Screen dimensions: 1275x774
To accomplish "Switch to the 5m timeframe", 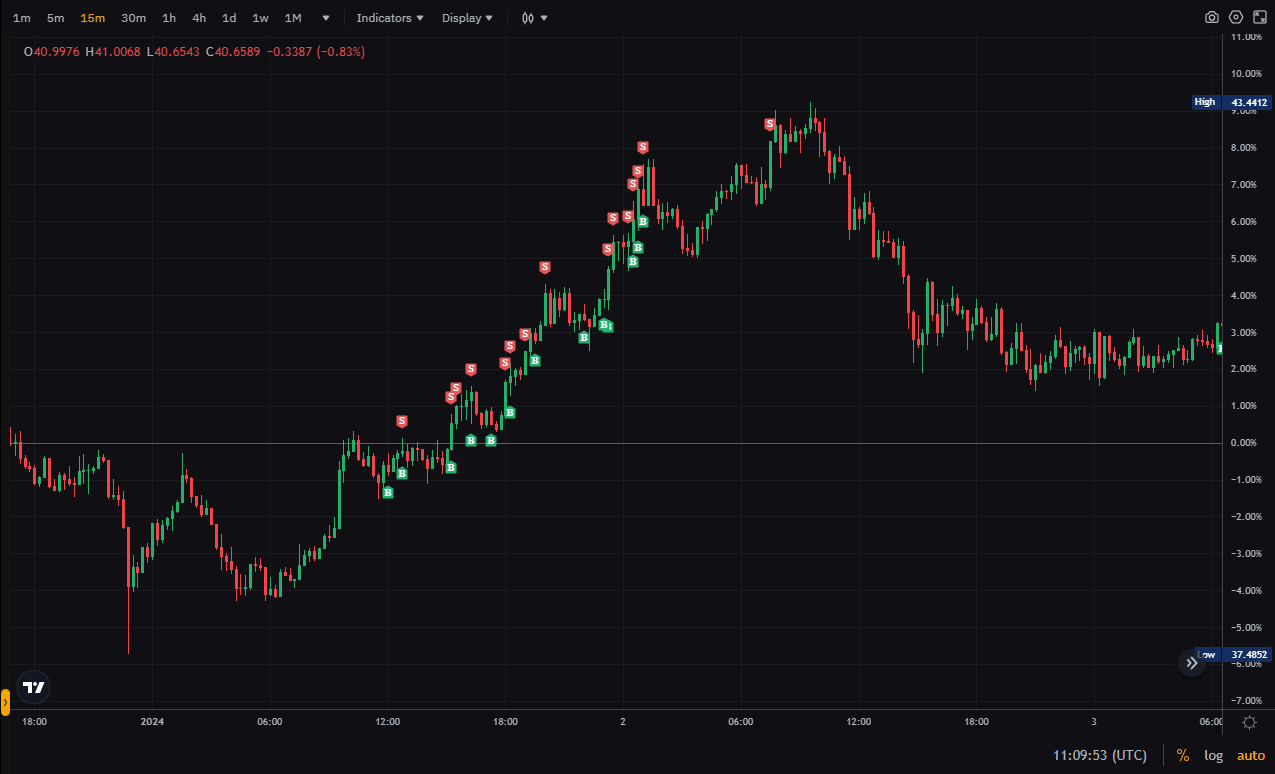I will [x=55, y=17].
